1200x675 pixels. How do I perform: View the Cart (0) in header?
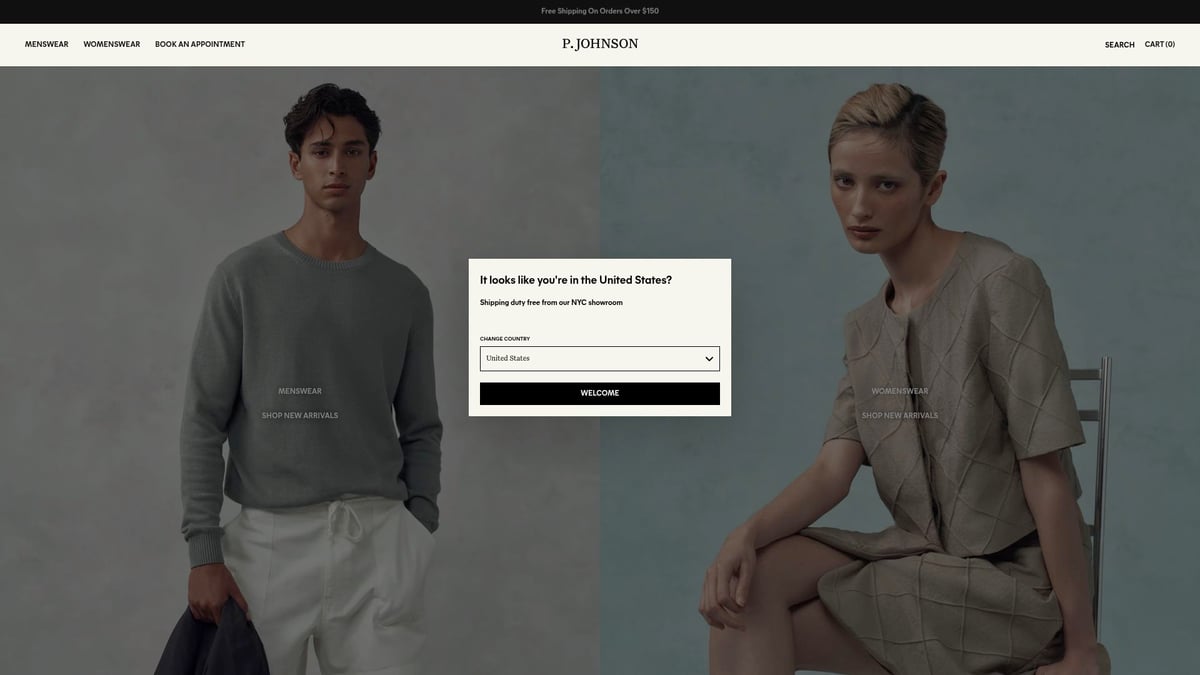click(1160, 45)
